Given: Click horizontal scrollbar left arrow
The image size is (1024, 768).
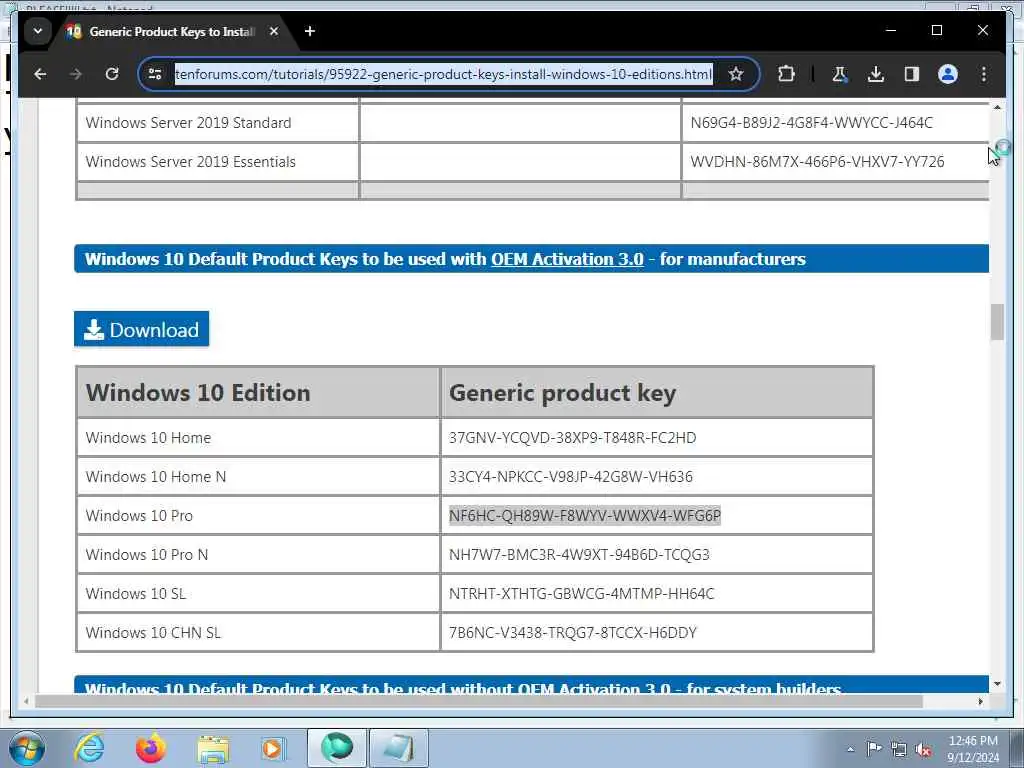Looking at the screenshot, I should (x=25, y=701).
